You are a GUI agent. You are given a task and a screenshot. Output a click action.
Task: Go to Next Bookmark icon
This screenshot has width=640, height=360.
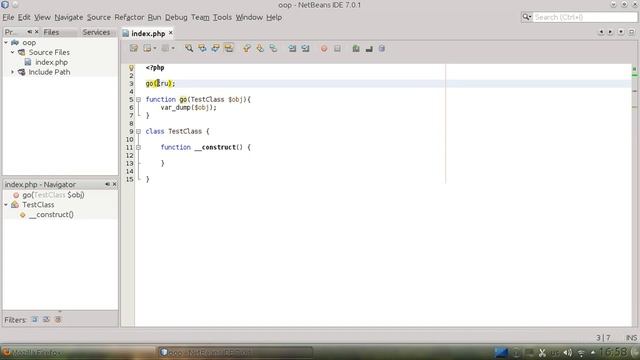tap(260, 48)
